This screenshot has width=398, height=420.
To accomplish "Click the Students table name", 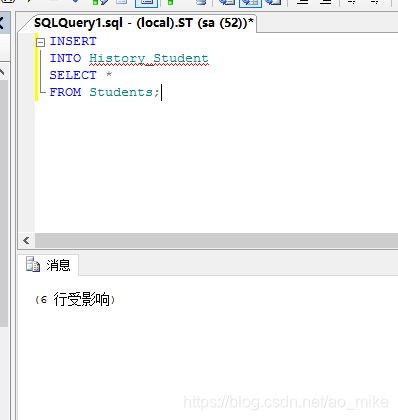I will [121, 92].
